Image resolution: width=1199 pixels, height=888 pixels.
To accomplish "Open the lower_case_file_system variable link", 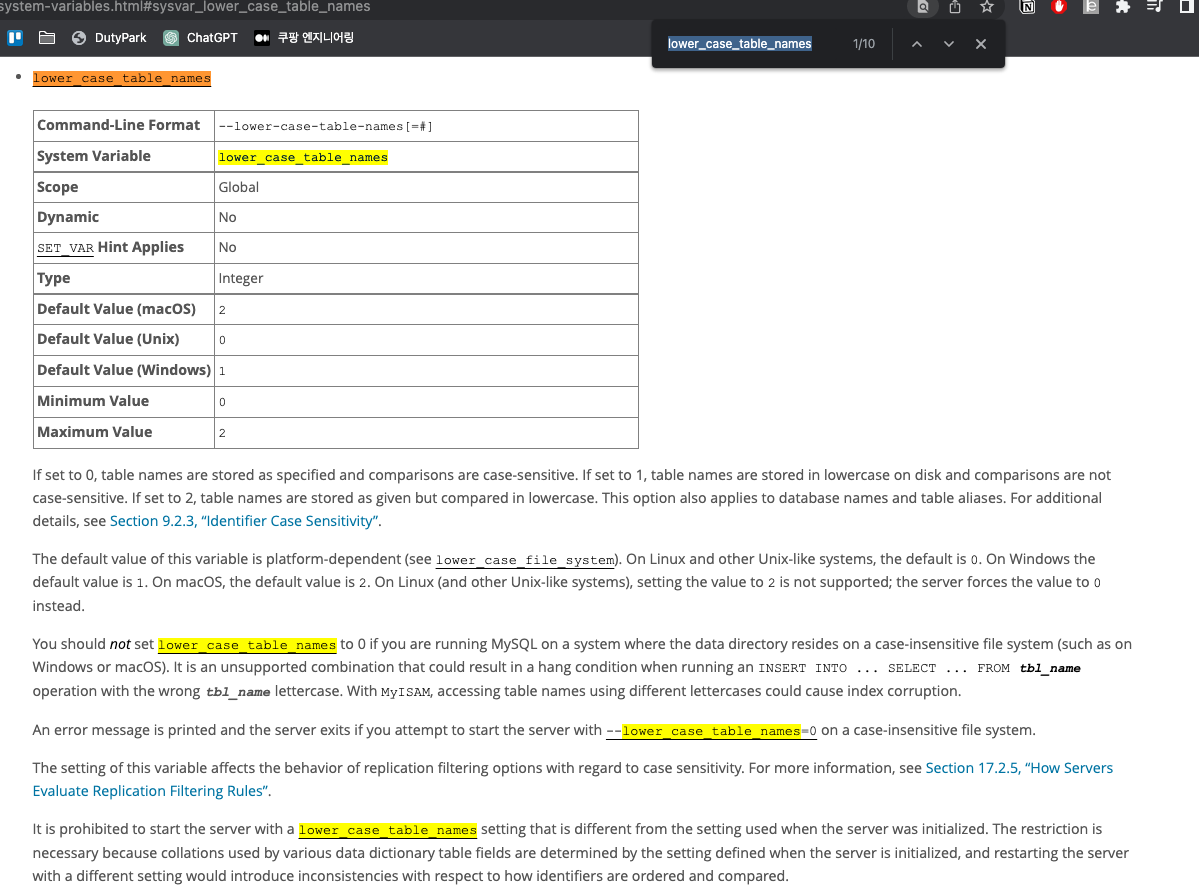I will pyautogui.click(x=525, y=560).
